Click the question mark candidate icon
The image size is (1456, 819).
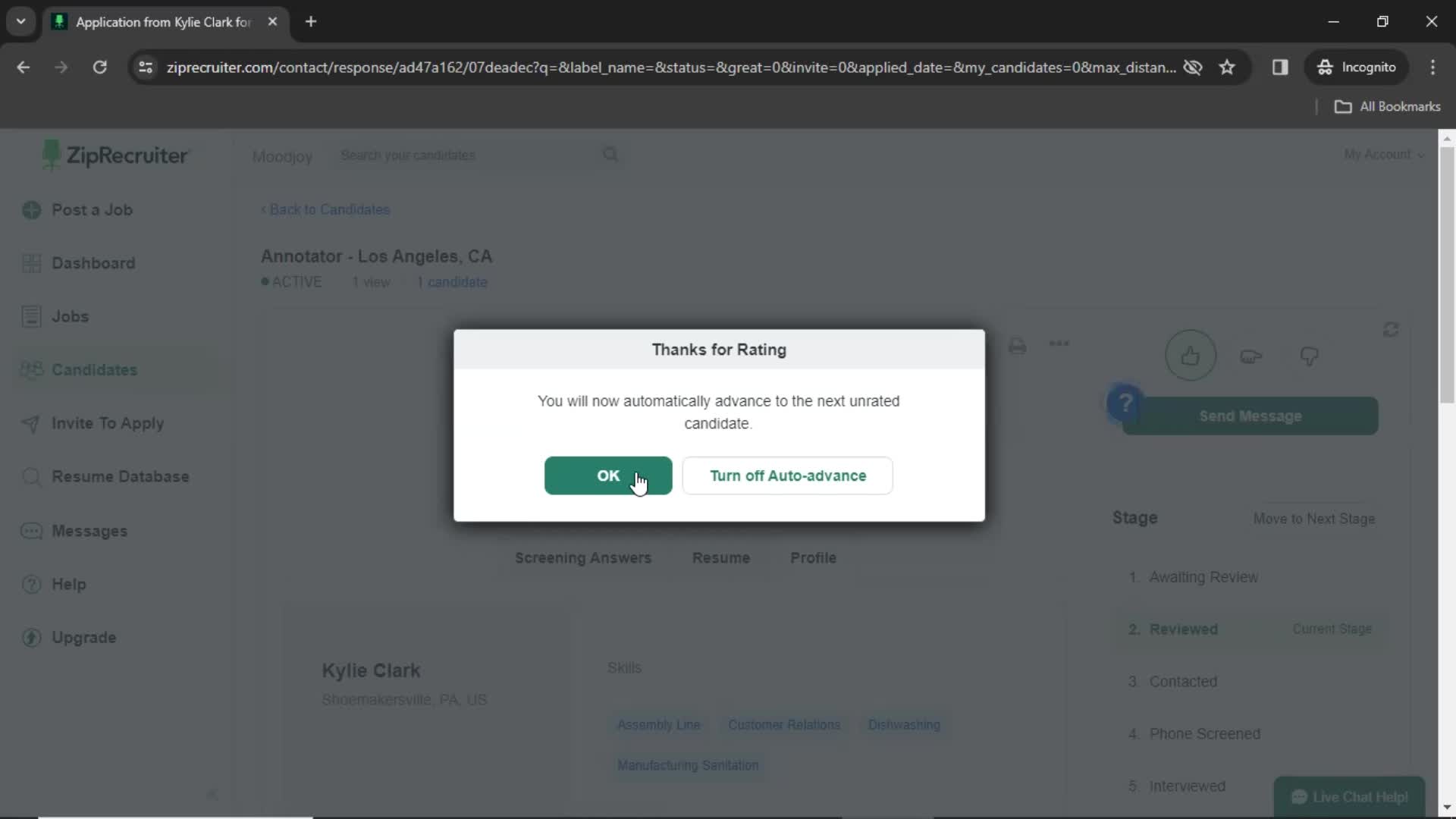click(x=1125, y=404)
